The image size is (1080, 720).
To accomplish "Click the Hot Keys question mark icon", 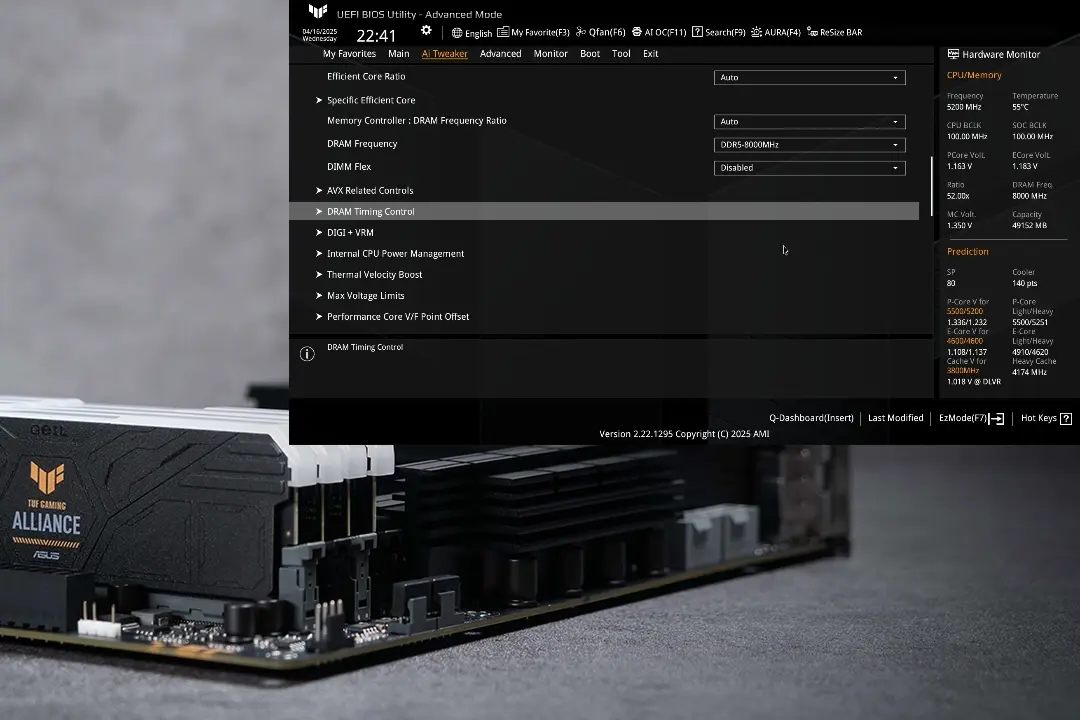I will (1066, 419).
